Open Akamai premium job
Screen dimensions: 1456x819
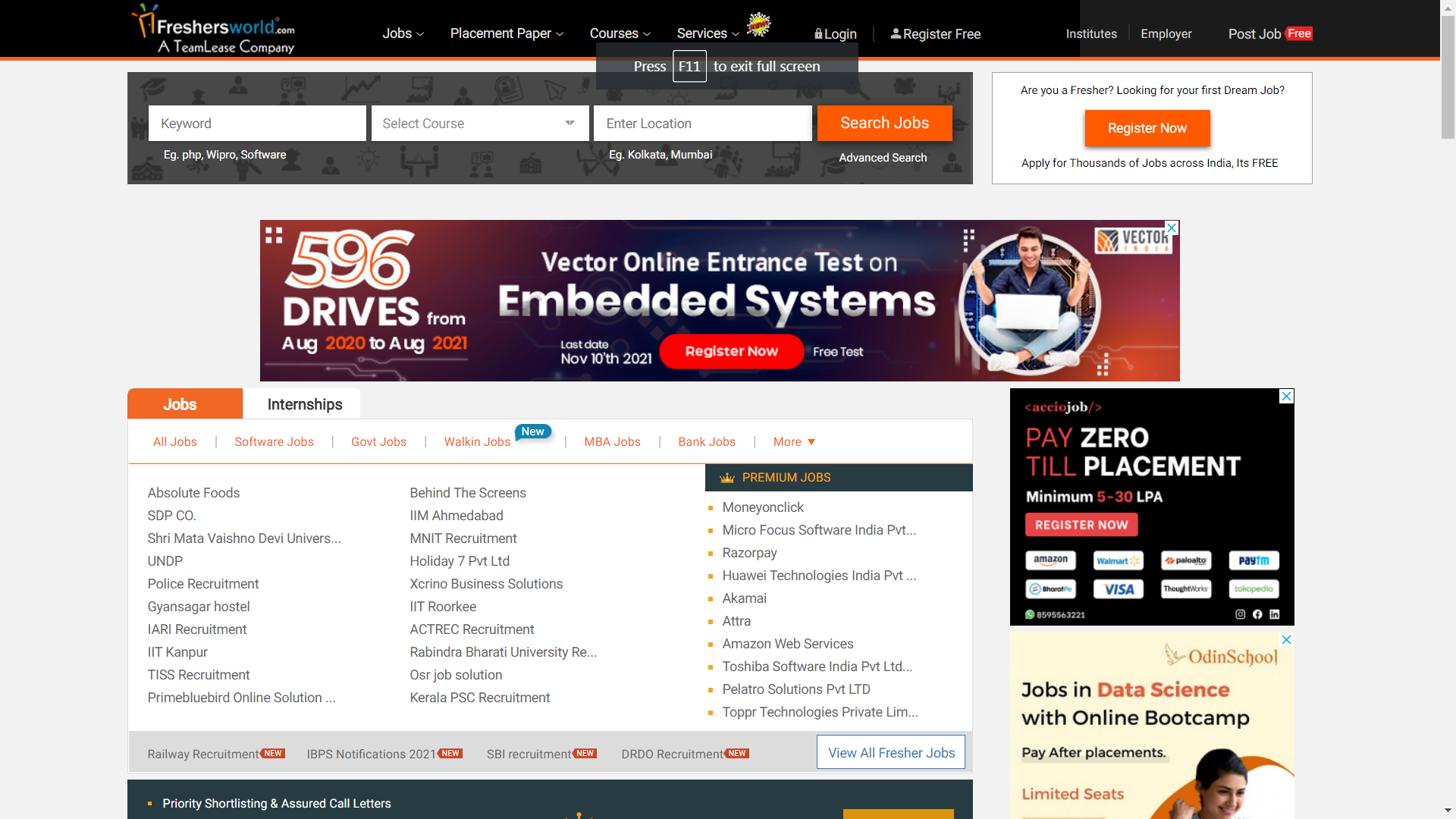click(744, 598)
